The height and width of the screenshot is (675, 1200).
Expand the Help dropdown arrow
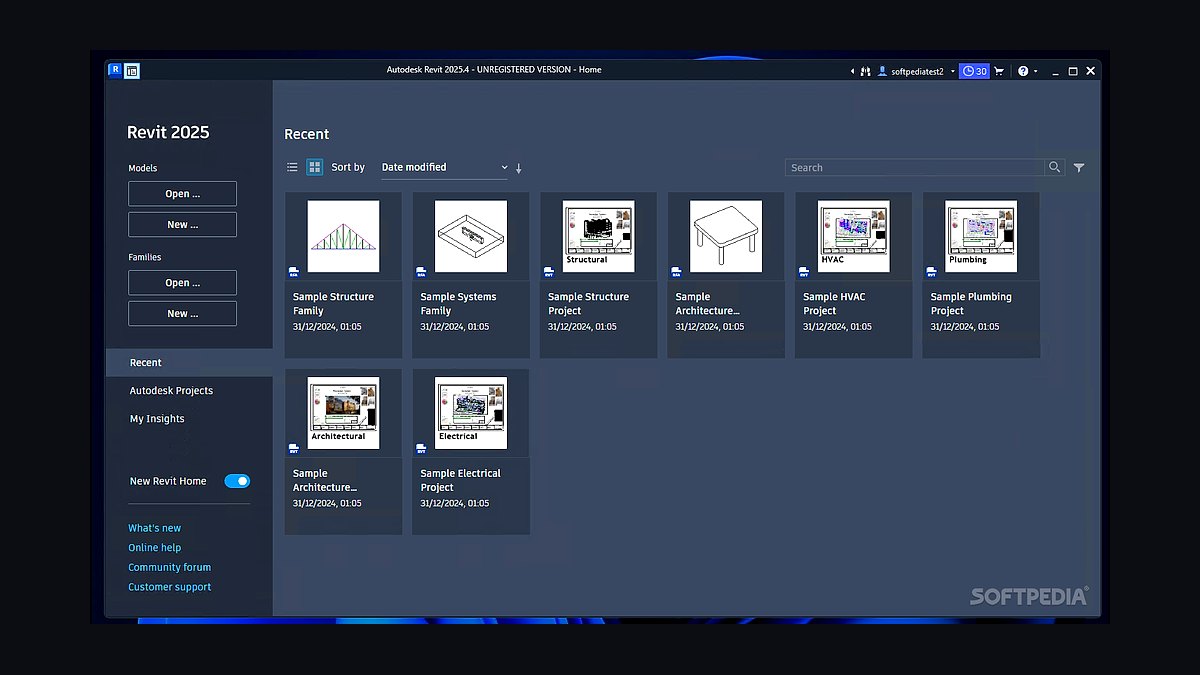coord(1035,72)
